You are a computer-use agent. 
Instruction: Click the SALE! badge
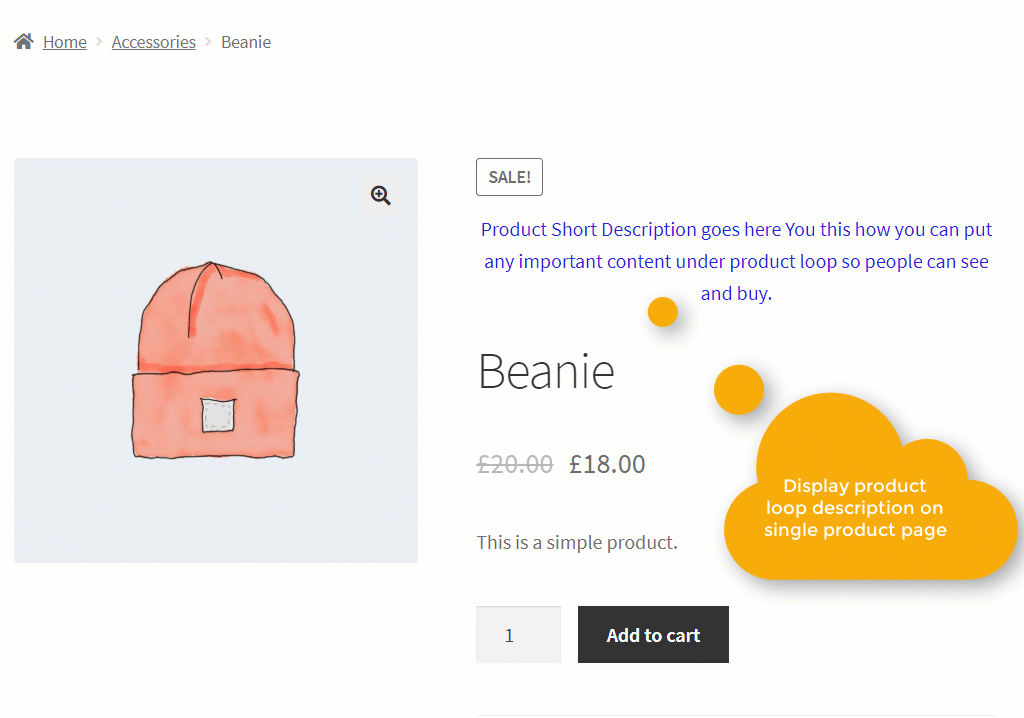click(x=509, y=177)
